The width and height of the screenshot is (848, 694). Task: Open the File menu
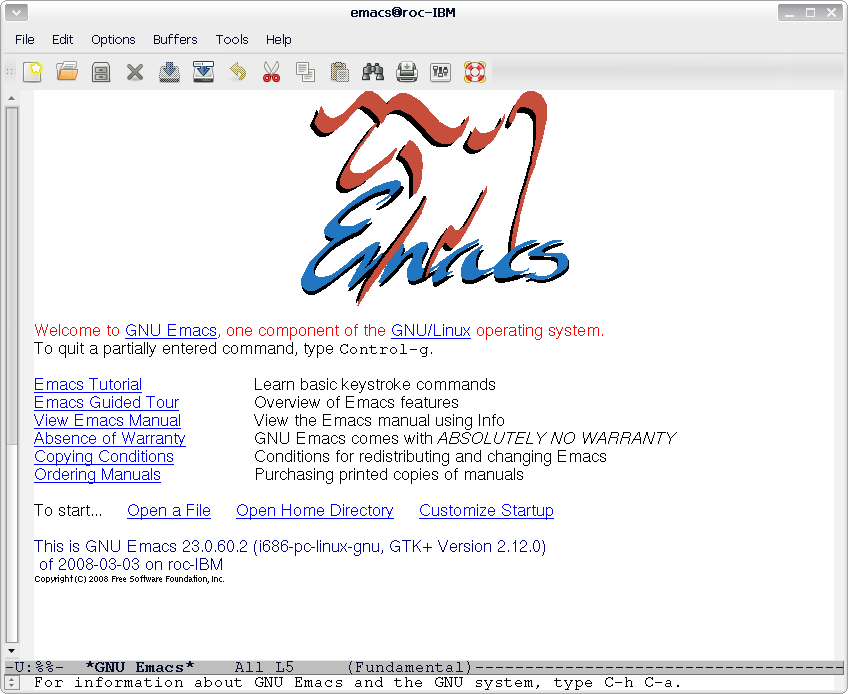pos(25,39)
